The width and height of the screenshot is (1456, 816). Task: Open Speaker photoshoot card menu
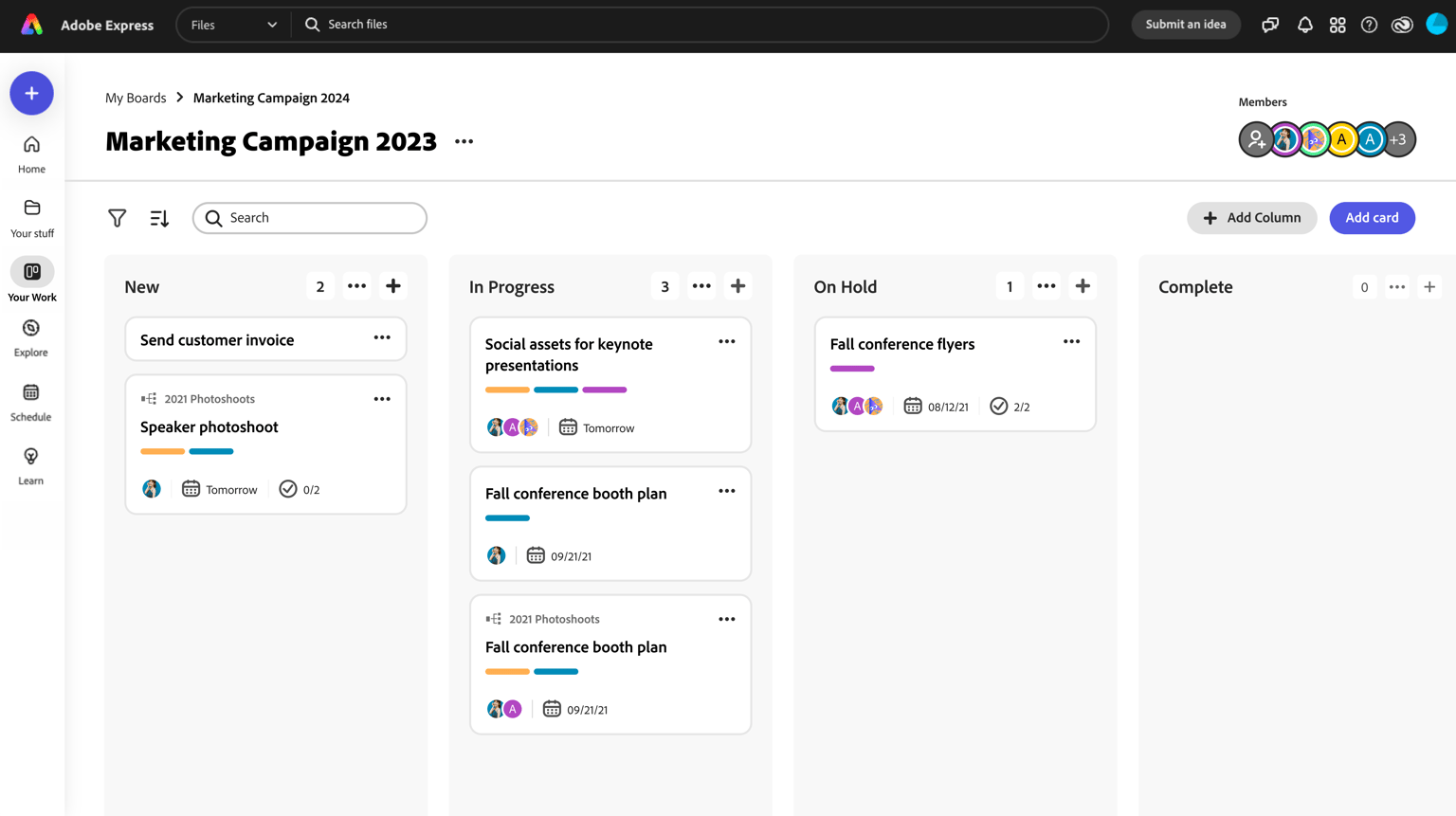coord(382,399)
